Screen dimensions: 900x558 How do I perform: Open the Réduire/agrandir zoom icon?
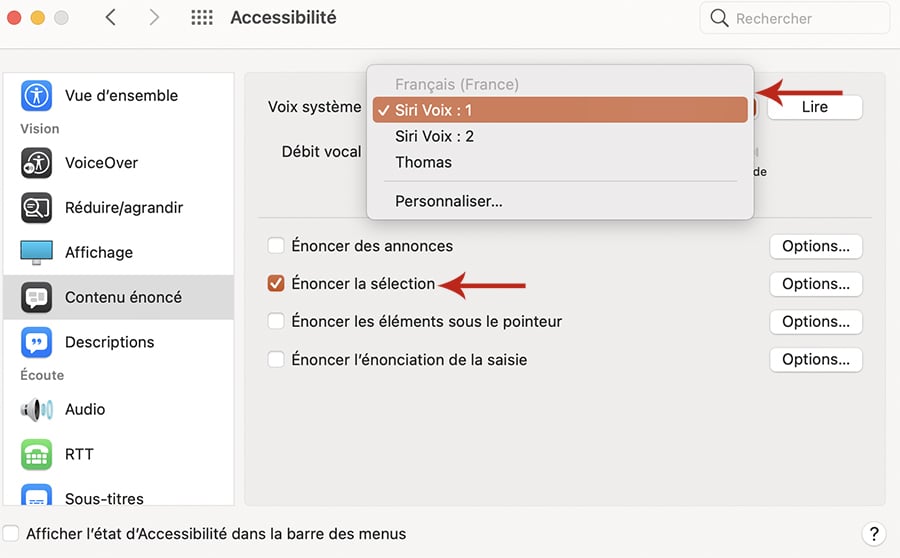(36, 207)
